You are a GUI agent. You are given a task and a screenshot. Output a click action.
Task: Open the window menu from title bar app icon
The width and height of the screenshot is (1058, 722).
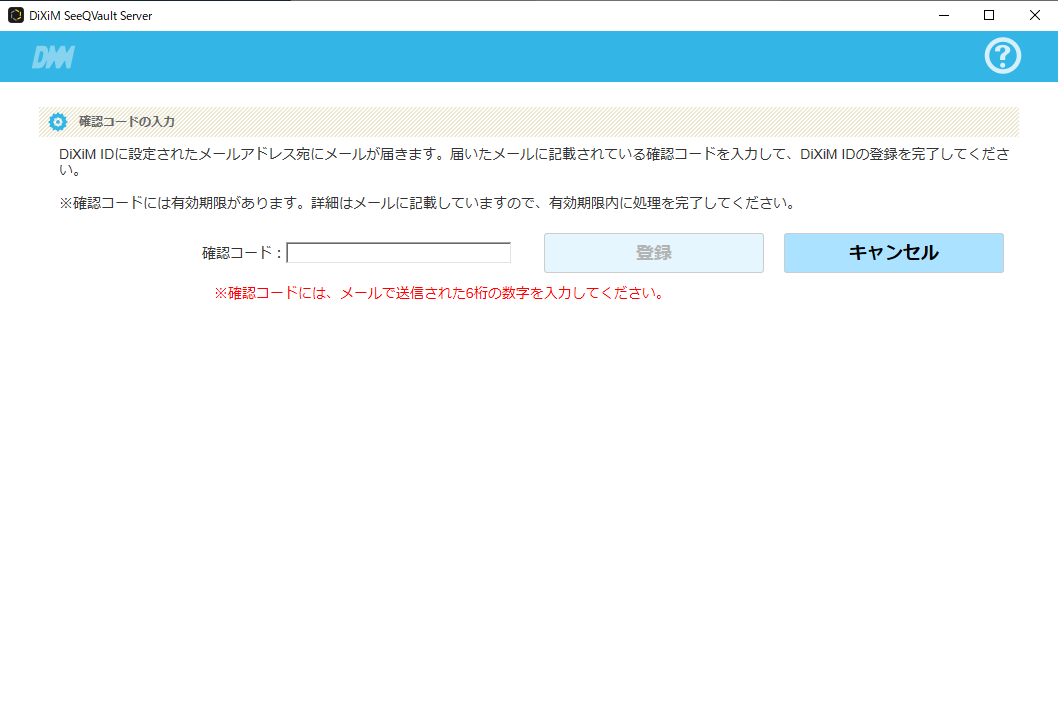pos(15,15)
